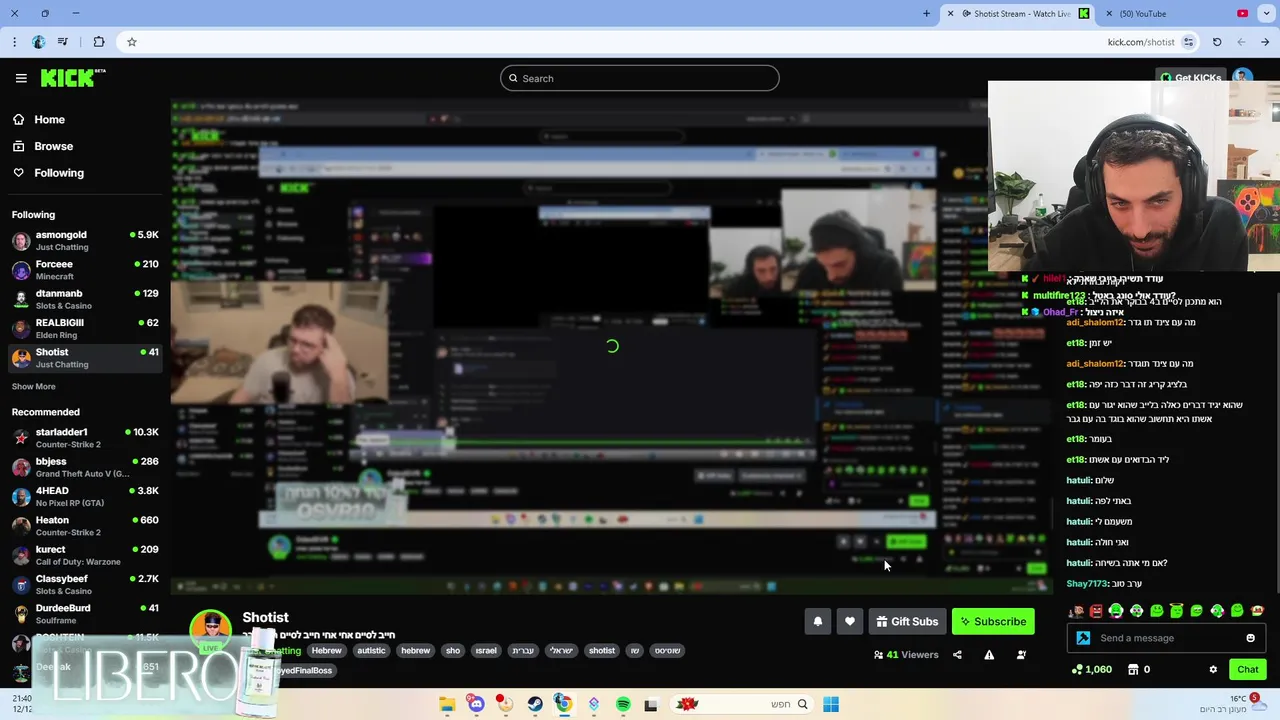
Task: Open a new browser tab
Action: pos(926,14)
